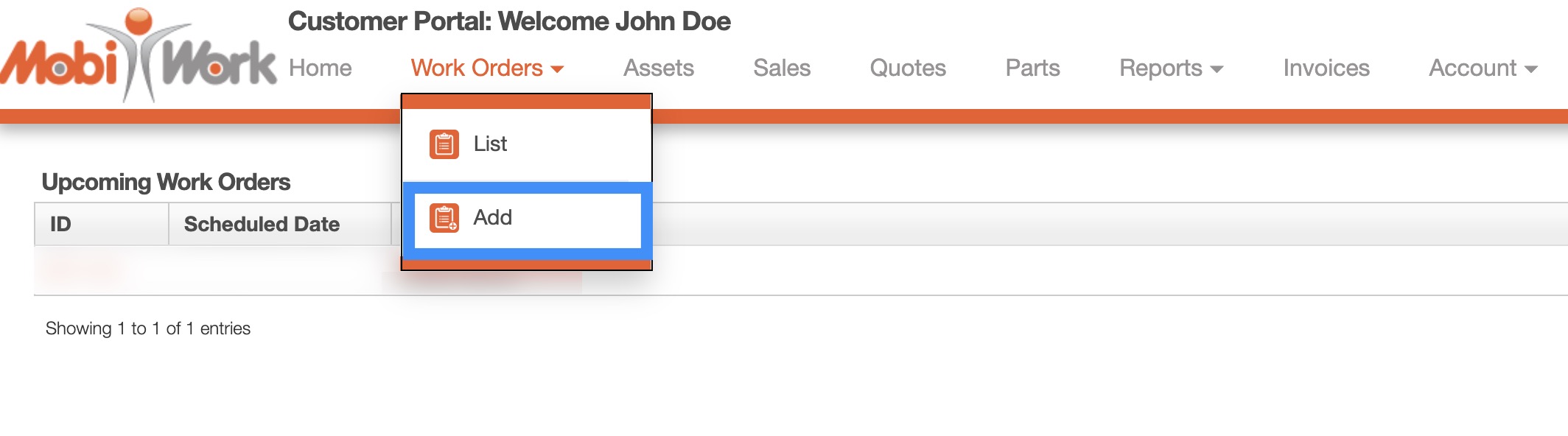Open the Quotes section
The image size is (1568, 436).
(x=908, y=67)
